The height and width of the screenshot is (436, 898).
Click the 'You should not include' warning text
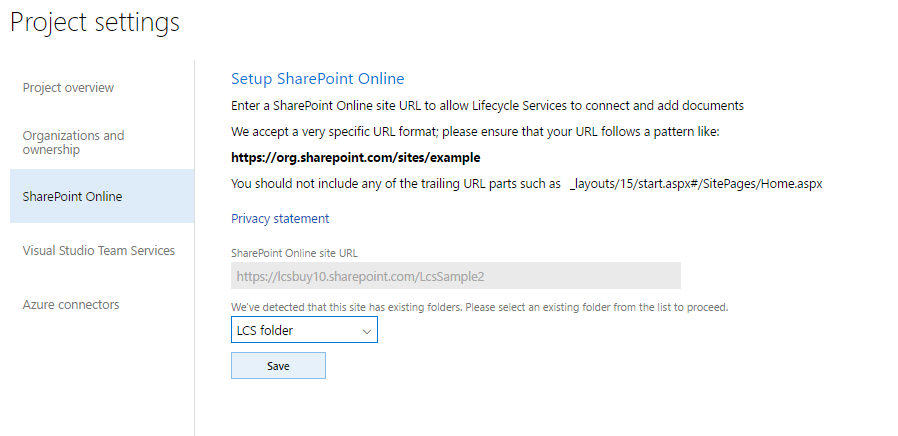pyautogui.click(x=395, y=184)
